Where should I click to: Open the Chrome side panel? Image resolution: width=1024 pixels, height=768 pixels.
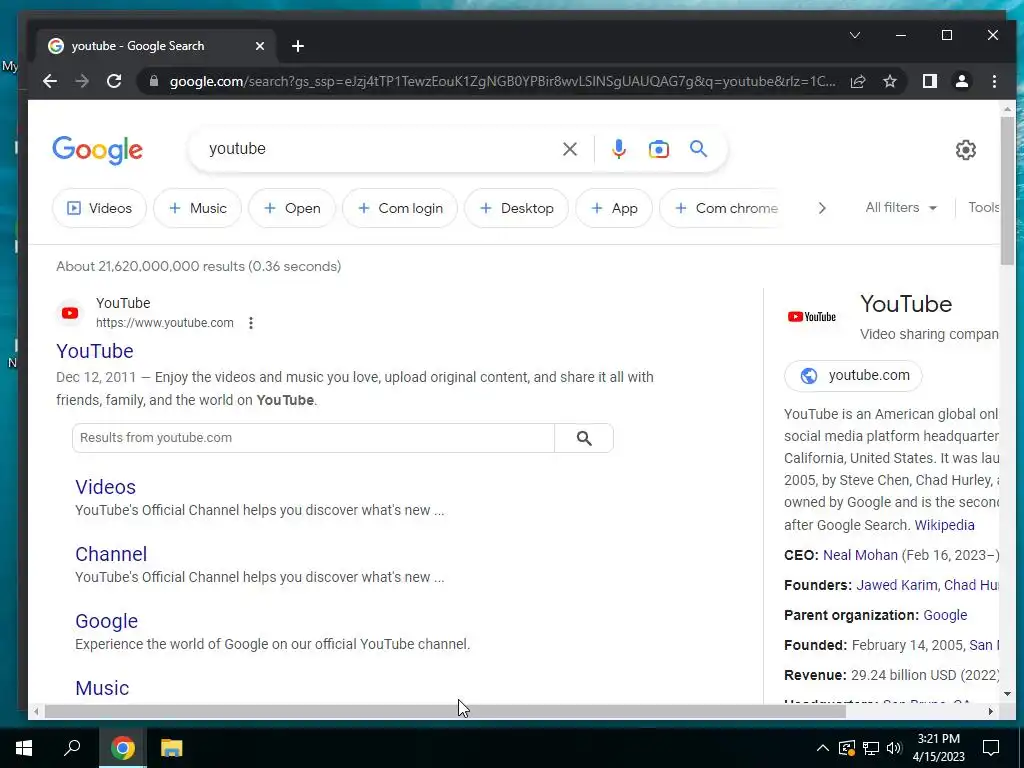click(930, 81)
